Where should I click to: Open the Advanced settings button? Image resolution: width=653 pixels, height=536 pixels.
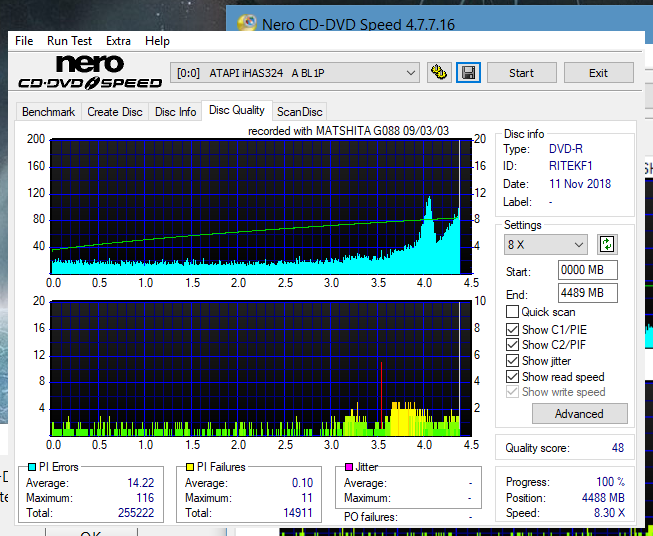pyautogui.click(x=579, y=414)
